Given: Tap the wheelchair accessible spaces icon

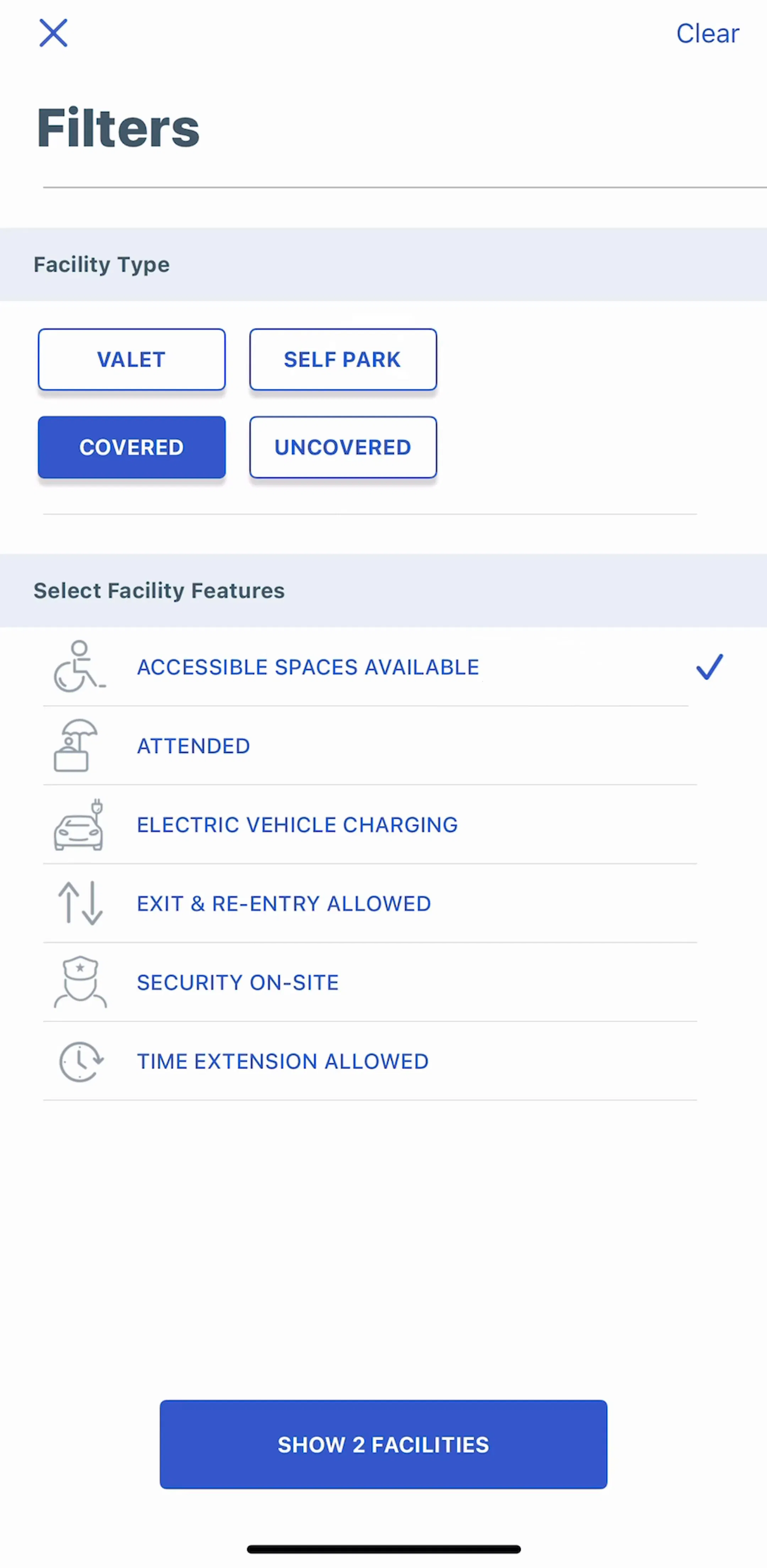Looking at the screenshot, I should [79, 667].
